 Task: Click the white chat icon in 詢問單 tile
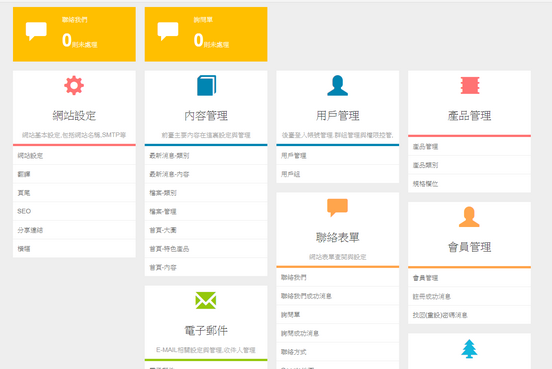tap(168, 31)
